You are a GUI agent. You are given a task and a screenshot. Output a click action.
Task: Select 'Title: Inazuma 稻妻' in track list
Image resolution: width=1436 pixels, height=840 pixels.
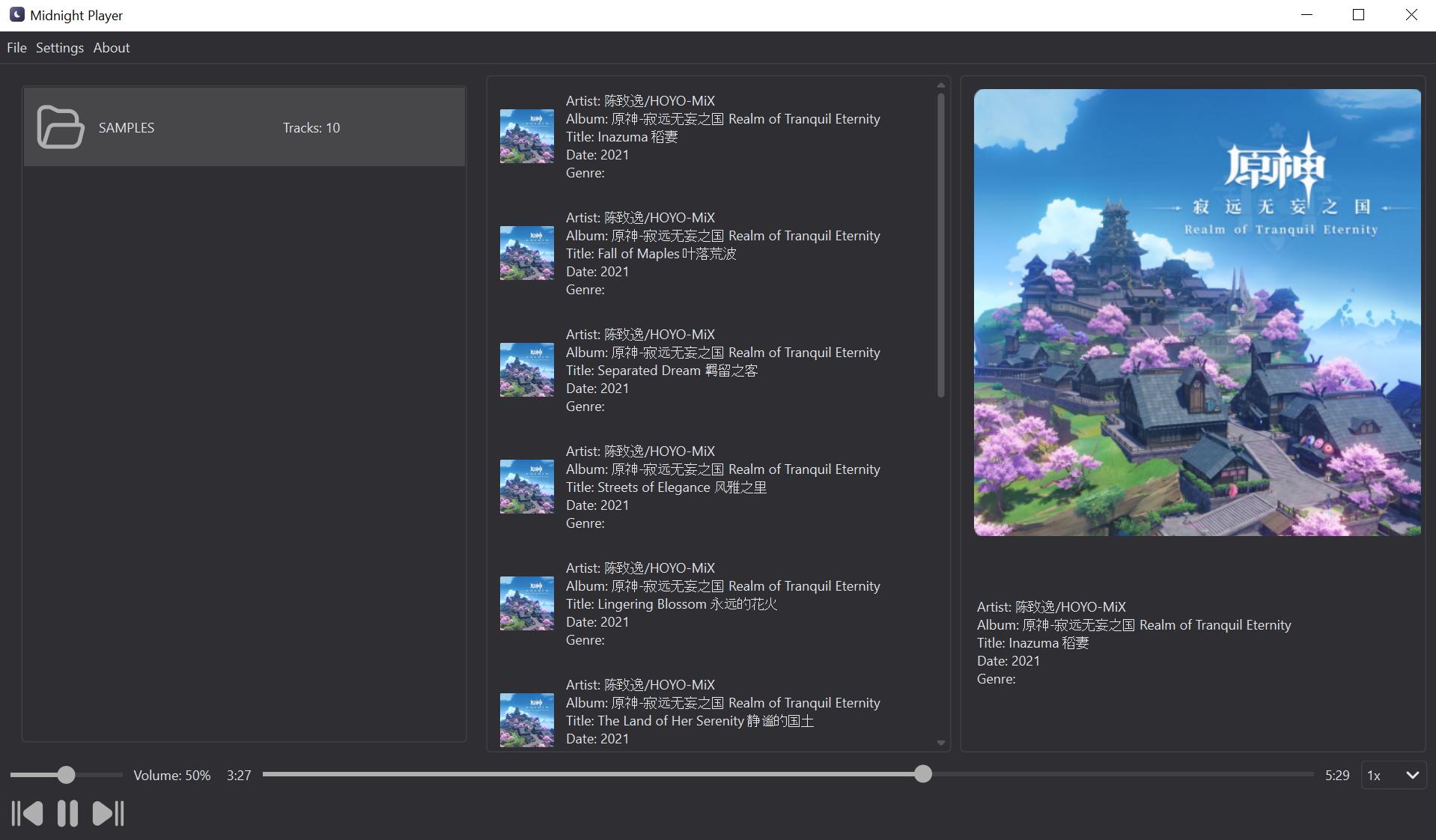click(x=622, y=137)
